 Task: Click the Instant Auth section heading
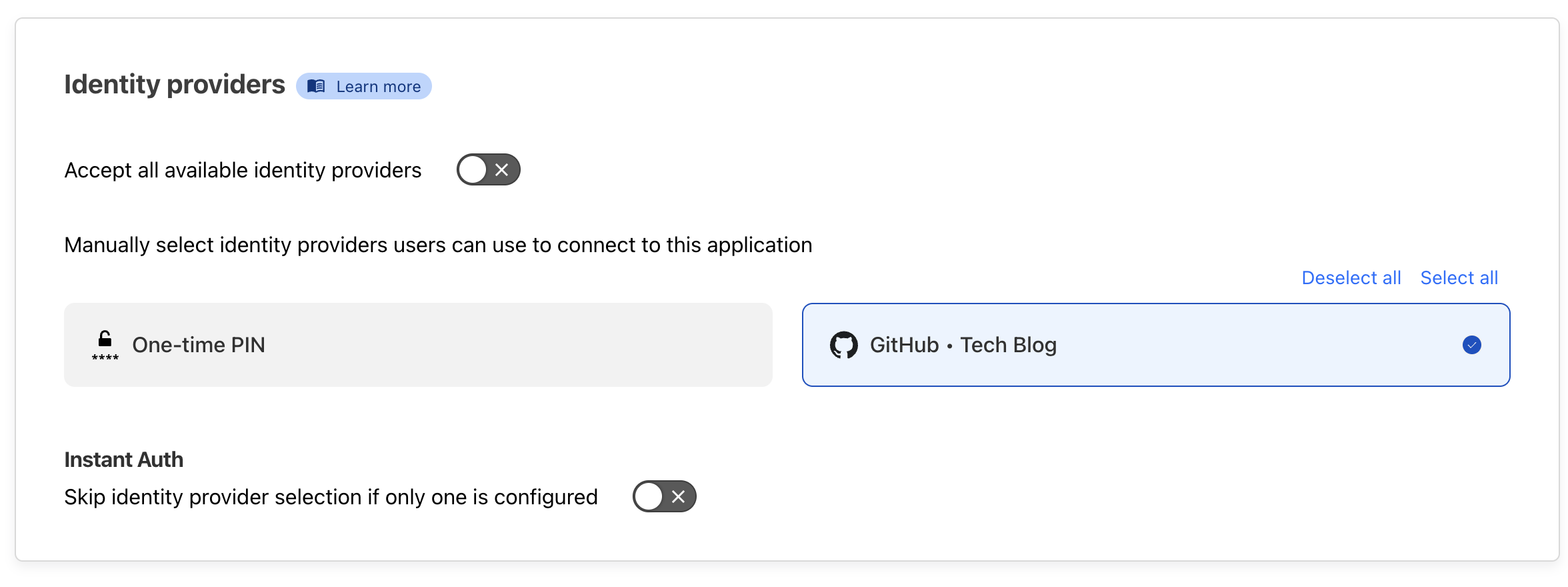pos(123,460)
